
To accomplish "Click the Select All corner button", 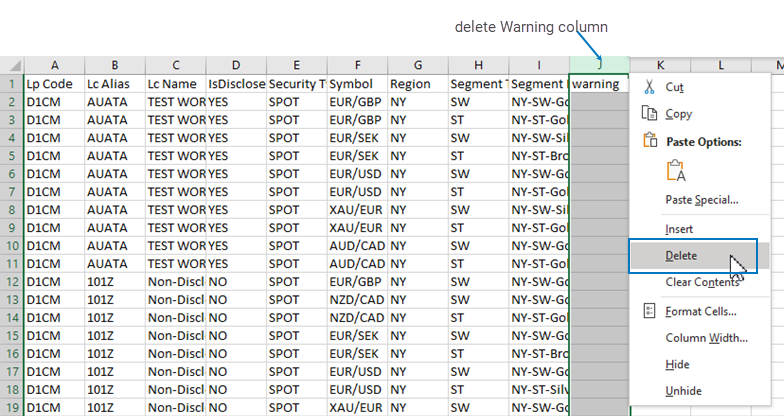I will (11, 65).
